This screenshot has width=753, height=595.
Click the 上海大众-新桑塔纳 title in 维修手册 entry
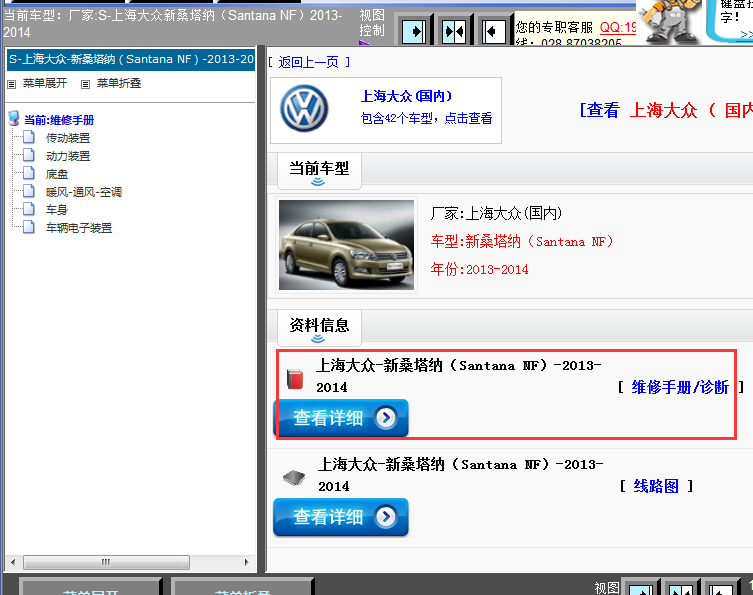tap(458, 376)
